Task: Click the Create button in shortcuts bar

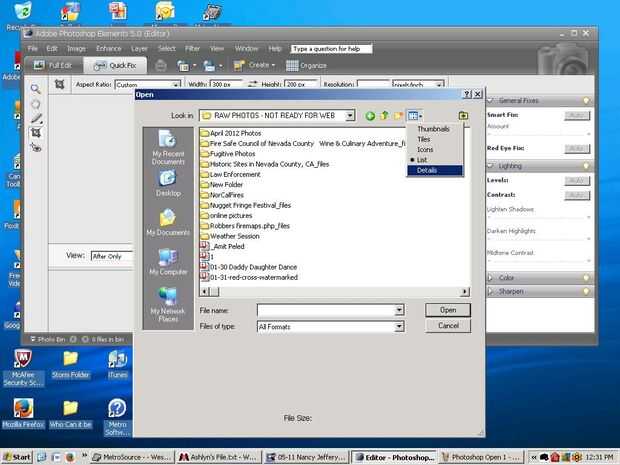Action: [x=254, y=65]
